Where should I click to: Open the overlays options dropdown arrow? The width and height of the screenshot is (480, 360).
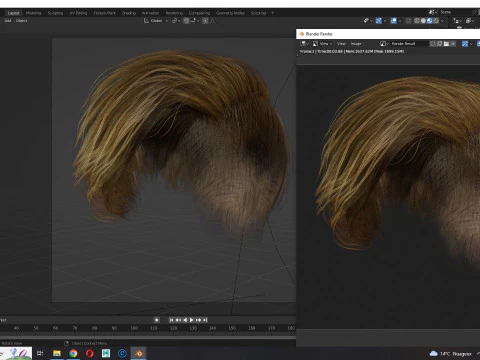[x=400, y=21]
